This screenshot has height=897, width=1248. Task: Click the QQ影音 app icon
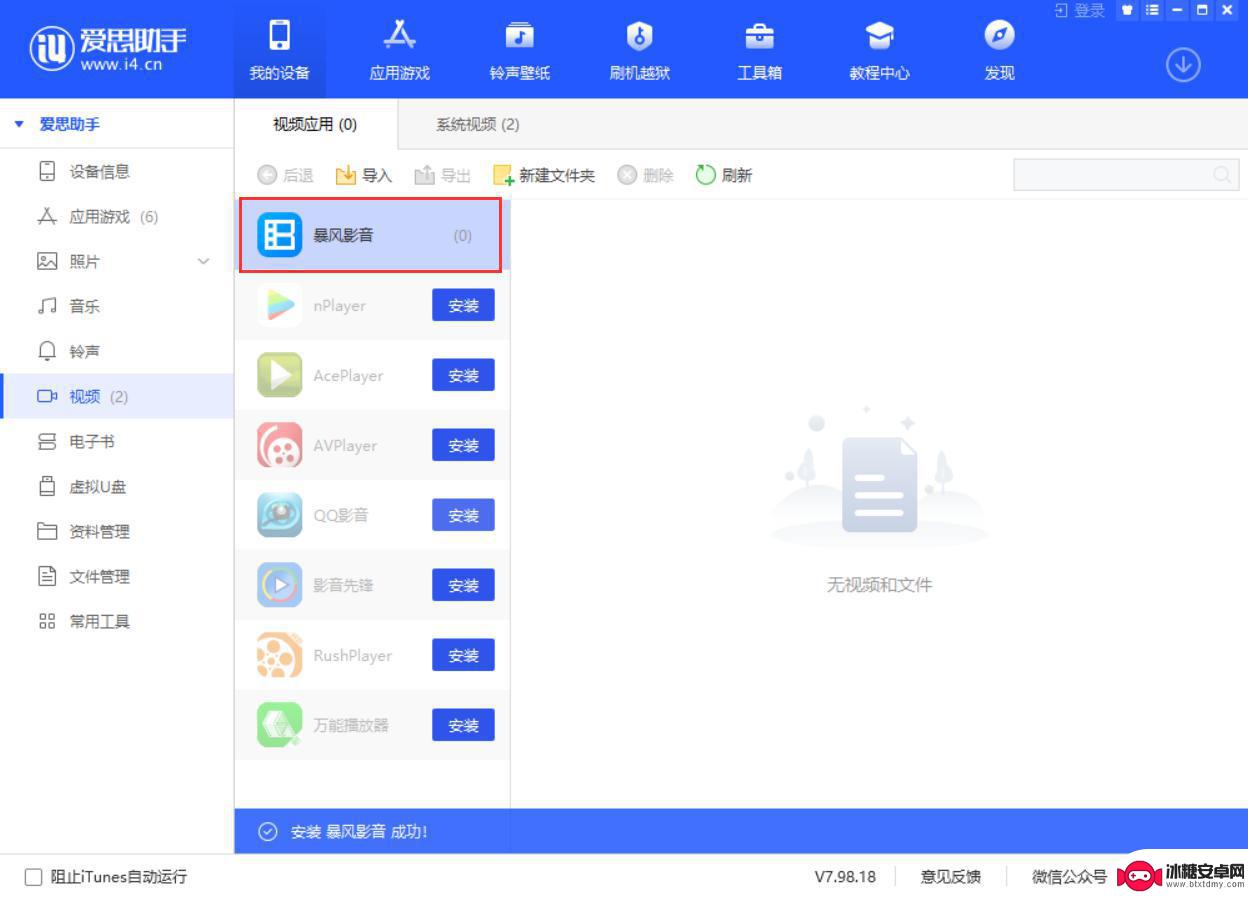click(279, 515)
